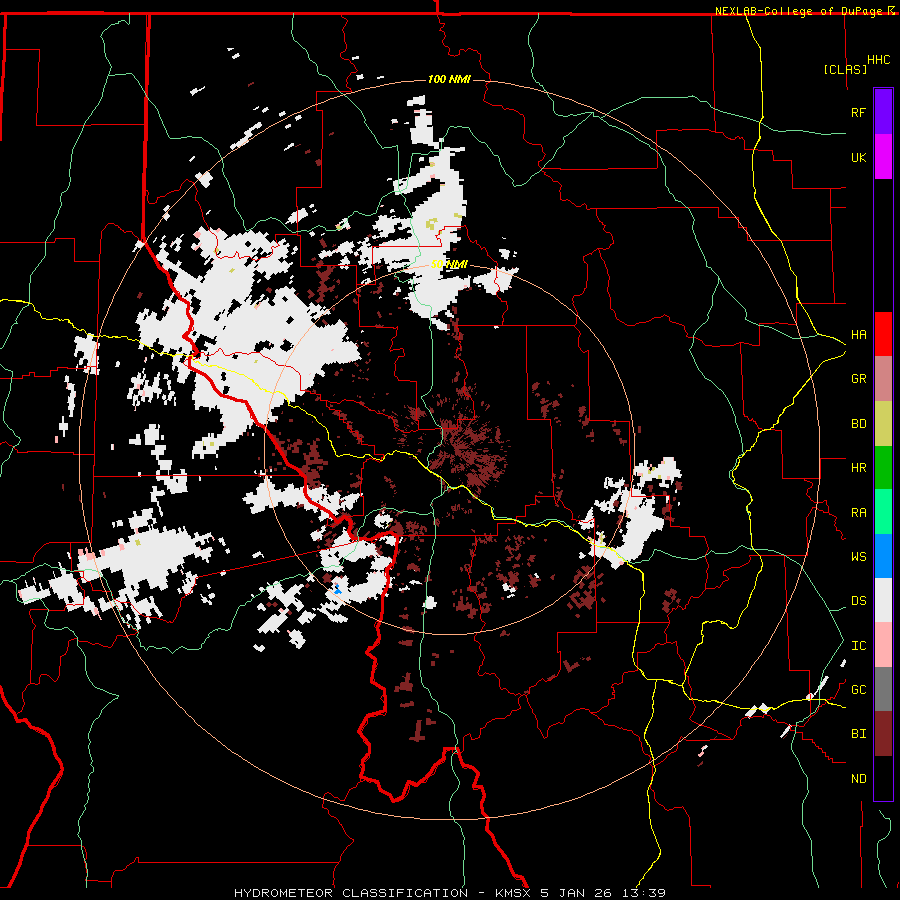Select the light pink IC legend swatch
The image size is (900, 900).
coord(883,645)
